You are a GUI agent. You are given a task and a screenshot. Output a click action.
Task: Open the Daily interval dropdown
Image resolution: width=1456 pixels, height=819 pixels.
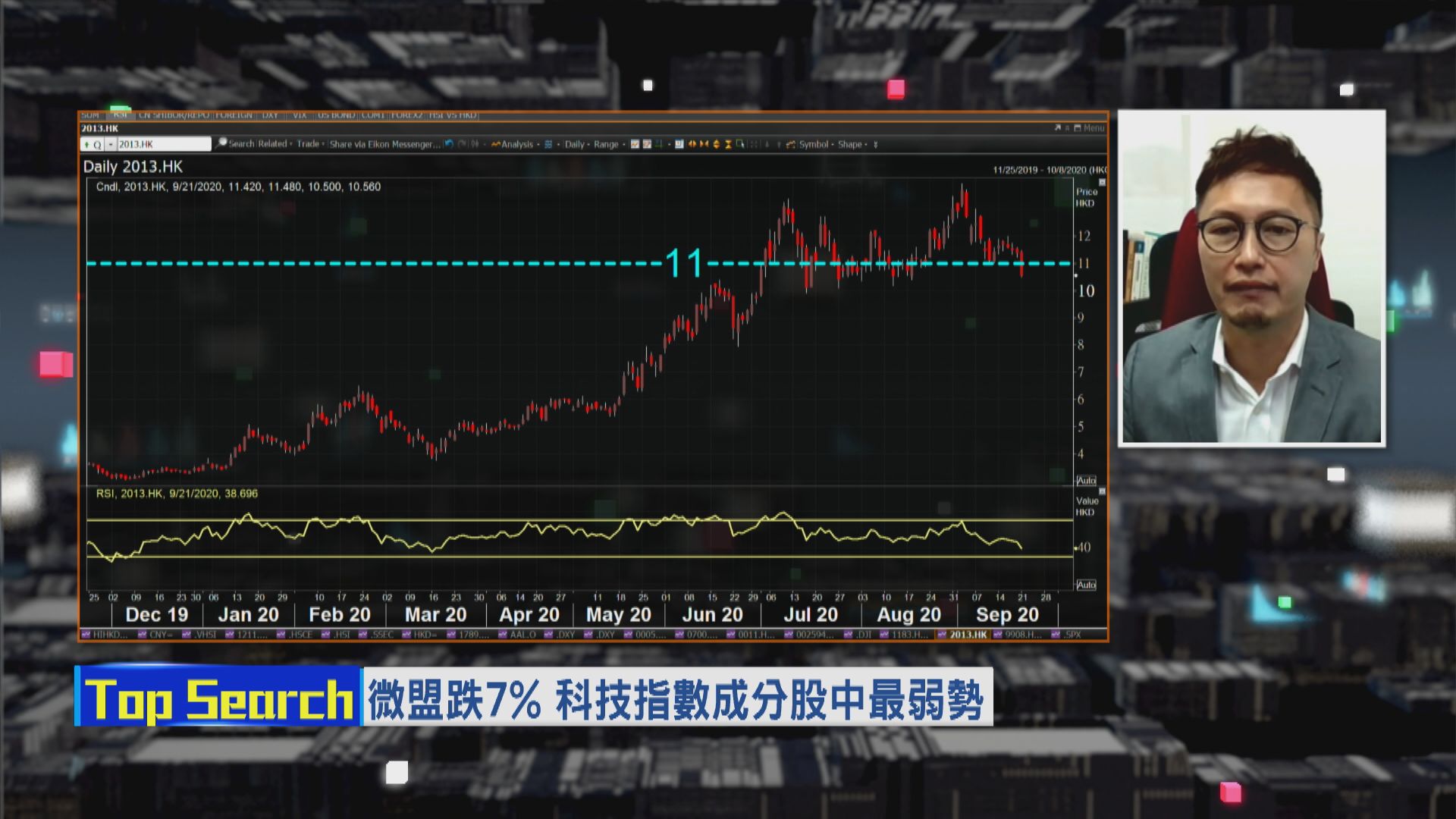coord(576,144)
